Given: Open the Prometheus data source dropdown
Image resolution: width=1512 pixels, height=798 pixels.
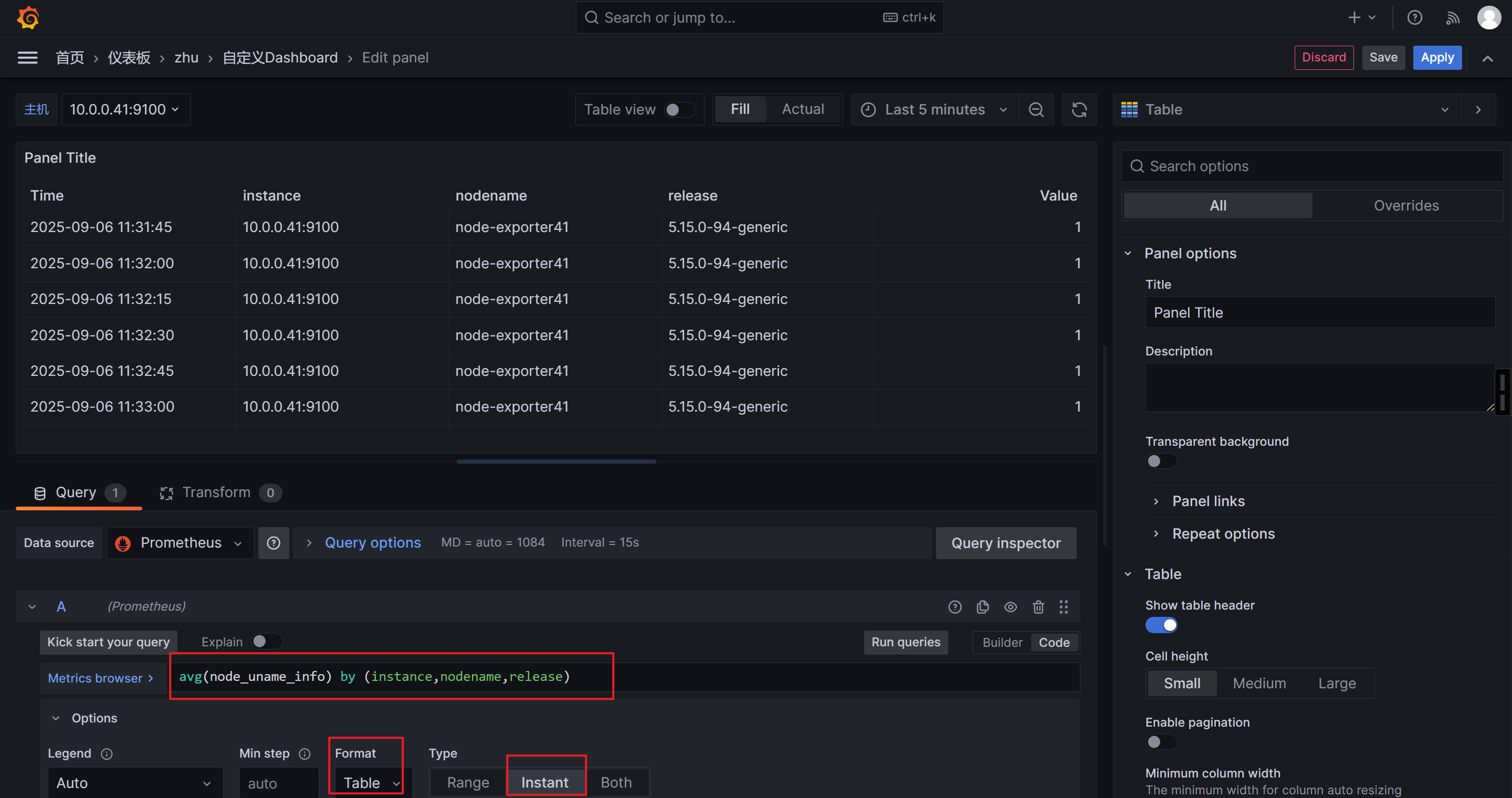Looking at the screenshot, I should pos(180,543).
